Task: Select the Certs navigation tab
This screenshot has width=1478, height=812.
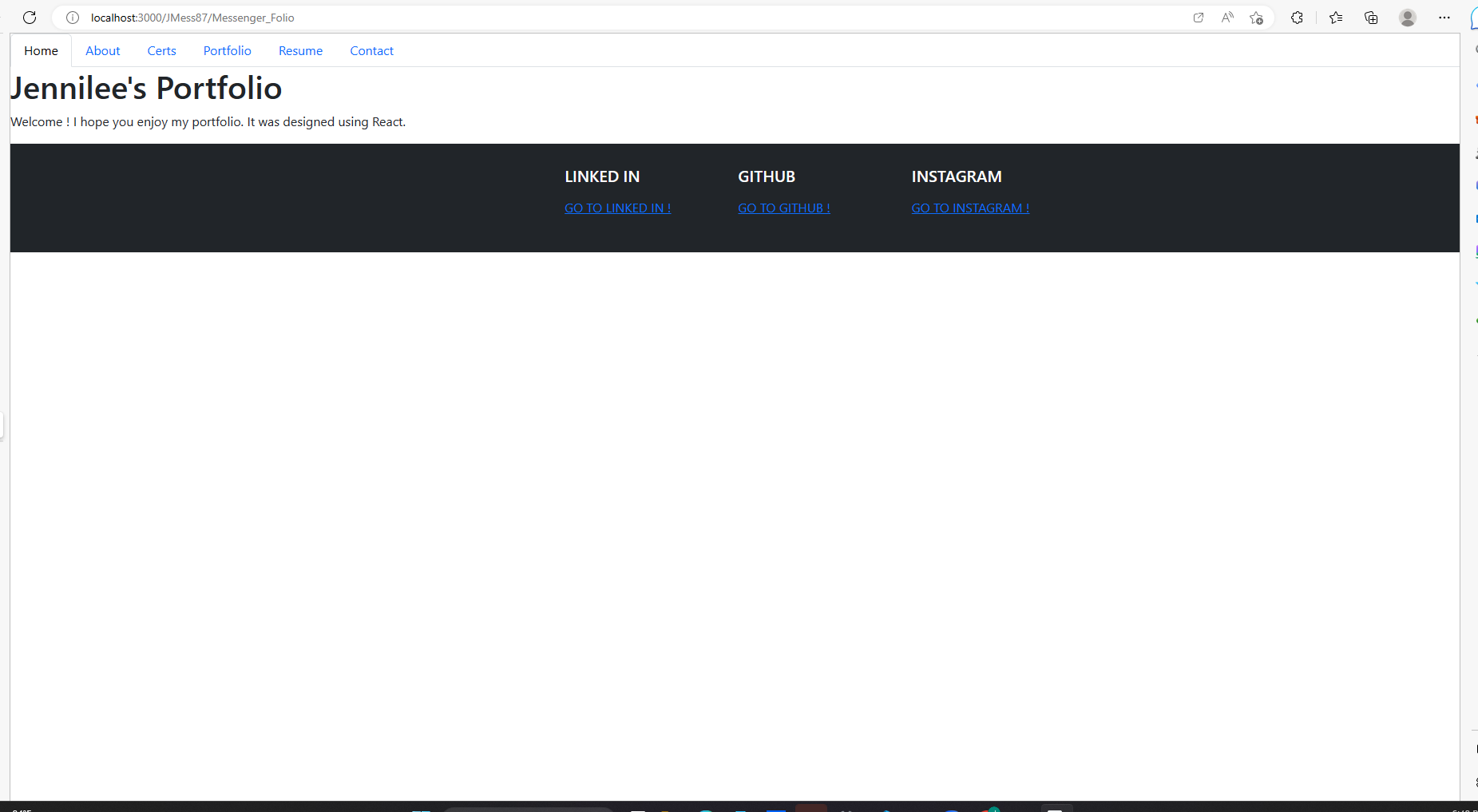Action: [161, 50]
